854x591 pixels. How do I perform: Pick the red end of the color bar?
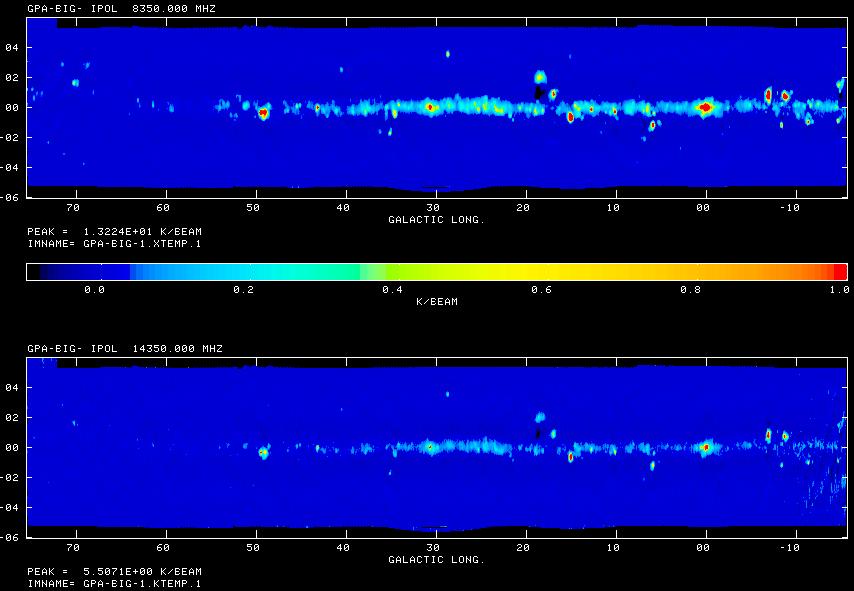click(840, 272)
